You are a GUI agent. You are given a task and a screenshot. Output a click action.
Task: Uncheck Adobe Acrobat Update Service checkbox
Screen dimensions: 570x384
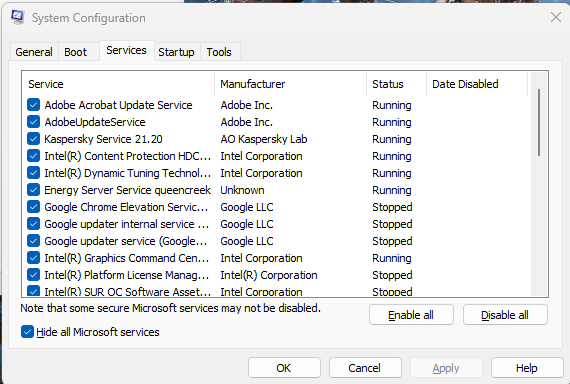pos(33,105)
